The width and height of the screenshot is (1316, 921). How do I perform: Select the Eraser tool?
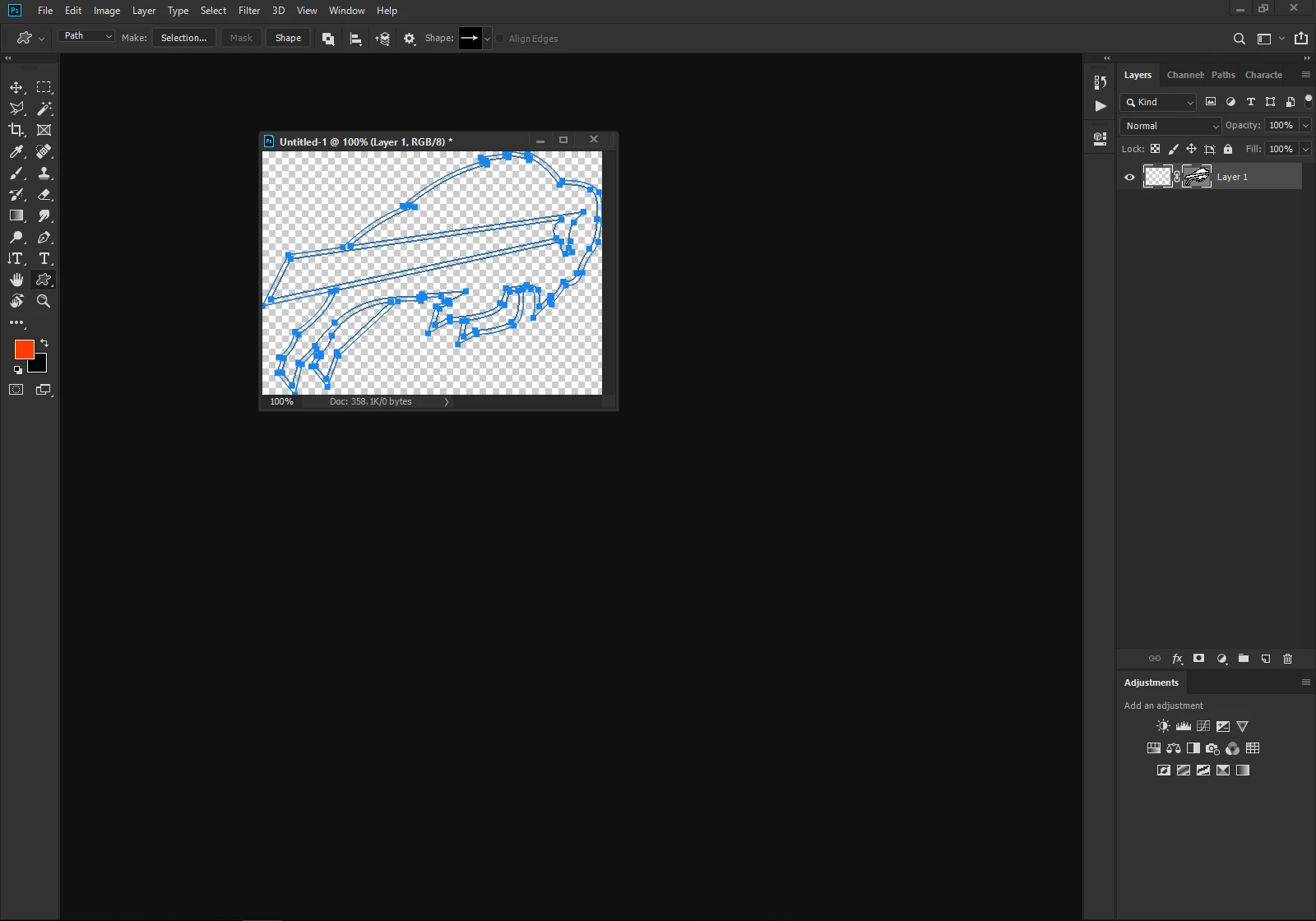(44, 194)
